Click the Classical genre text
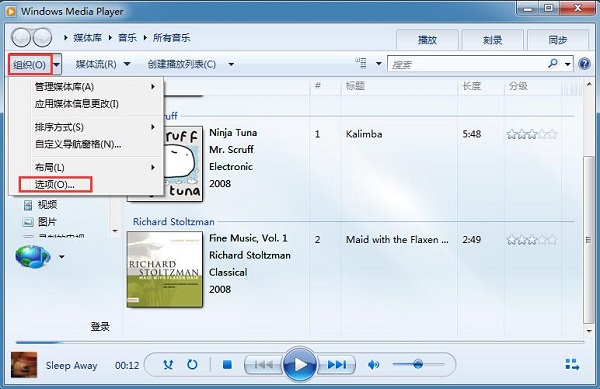600x389 pixels. click(x=228, y=272)
